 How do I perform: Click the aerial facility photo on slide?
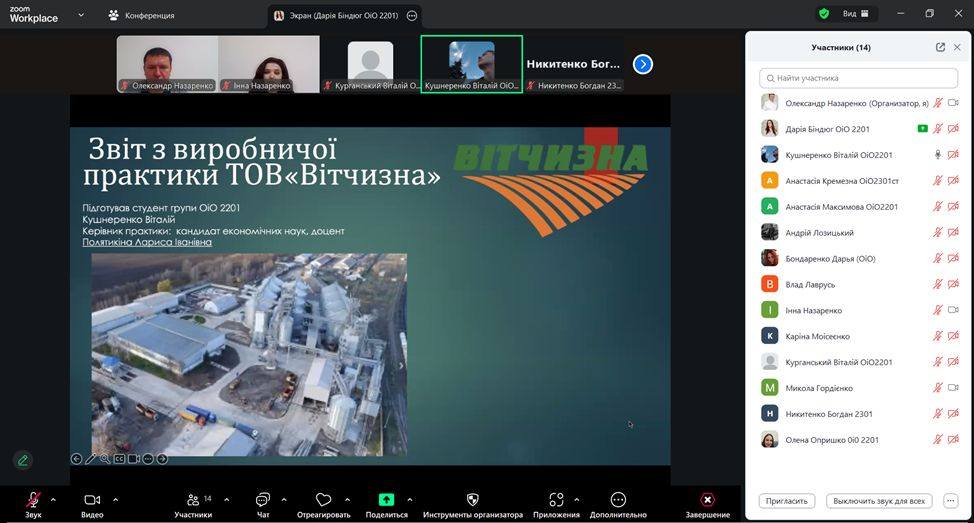pyautogui.click(x=249, y=355)
